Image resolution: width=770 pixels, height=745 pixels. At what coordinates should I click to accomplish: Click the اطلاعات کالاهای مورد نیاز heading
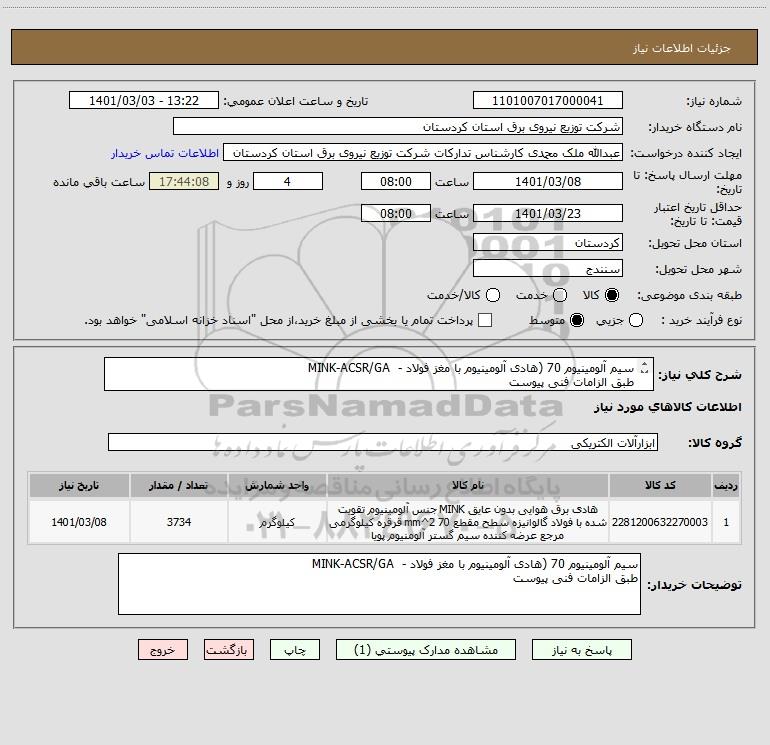[x=668, y=407]
